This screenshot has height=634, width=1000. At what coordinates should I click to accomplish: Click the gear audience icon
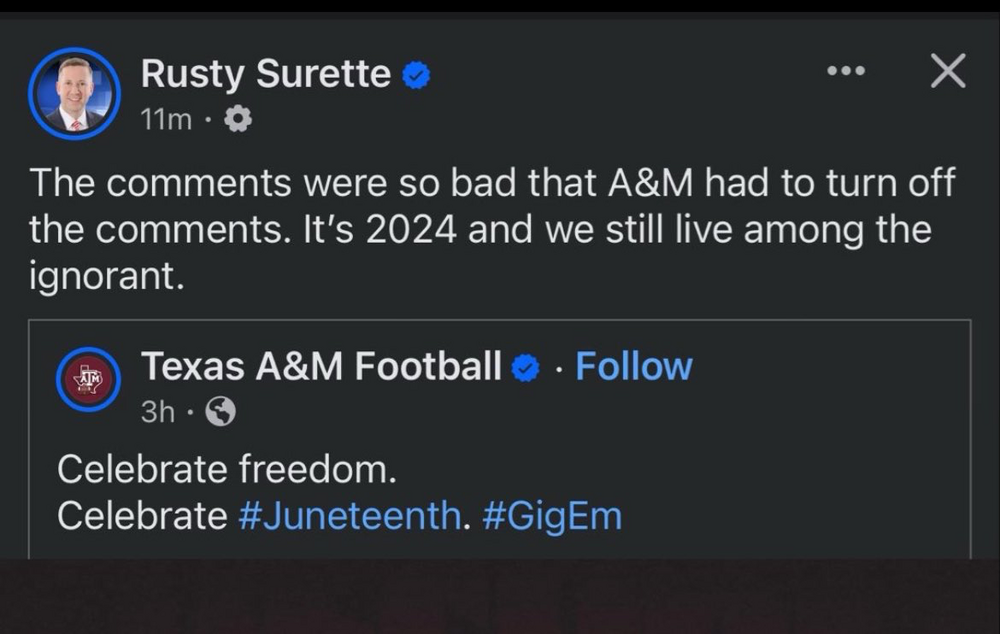[237, 120]
